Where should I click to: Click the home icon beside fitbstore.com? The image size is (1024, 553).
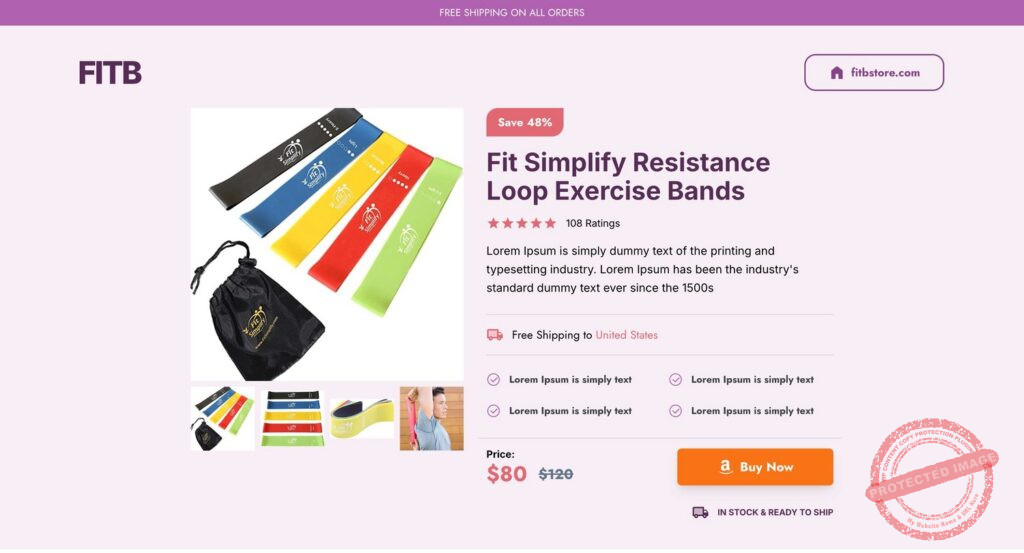[836, 73]
